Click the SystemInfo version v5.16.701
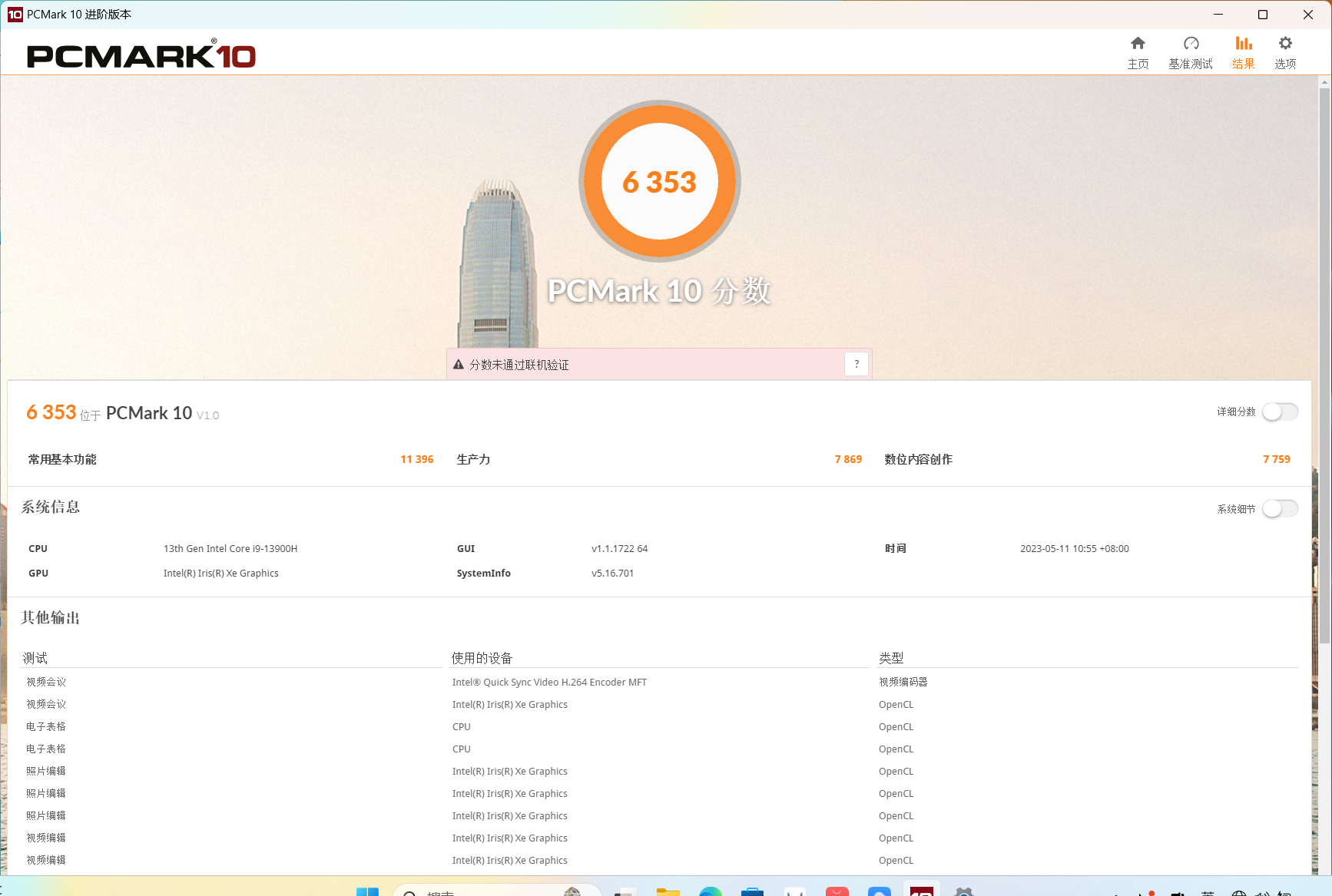 [613, 574]
